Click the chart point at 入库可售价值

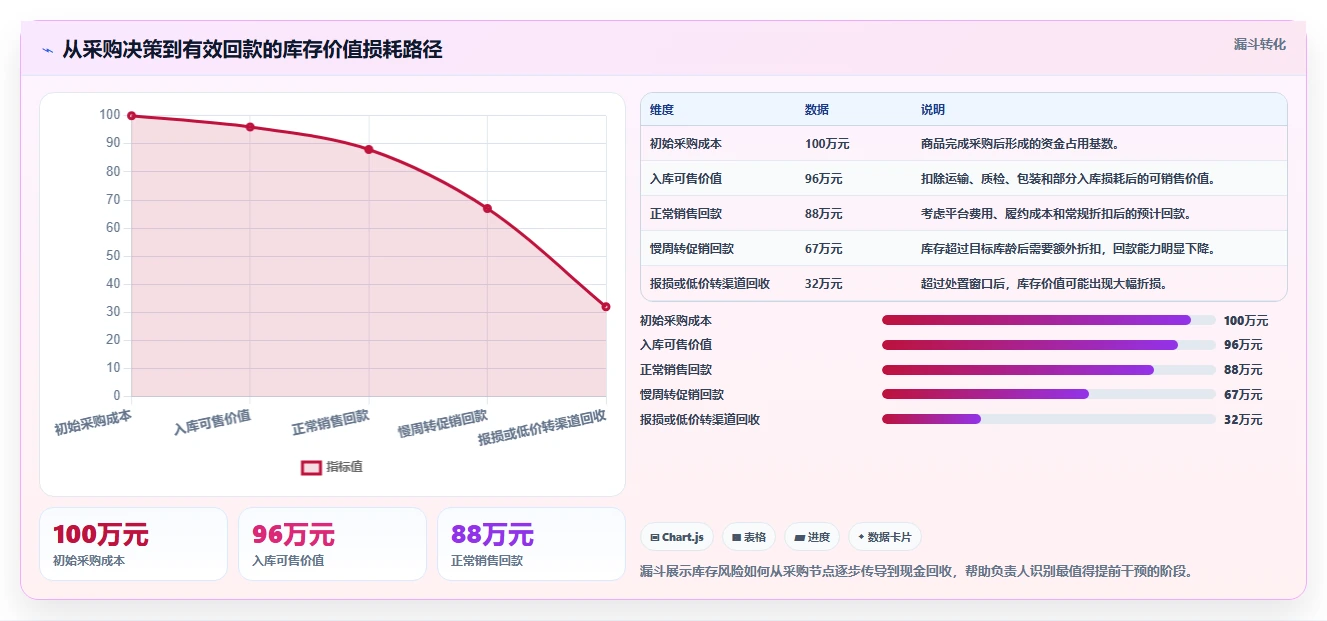(250, 127)
